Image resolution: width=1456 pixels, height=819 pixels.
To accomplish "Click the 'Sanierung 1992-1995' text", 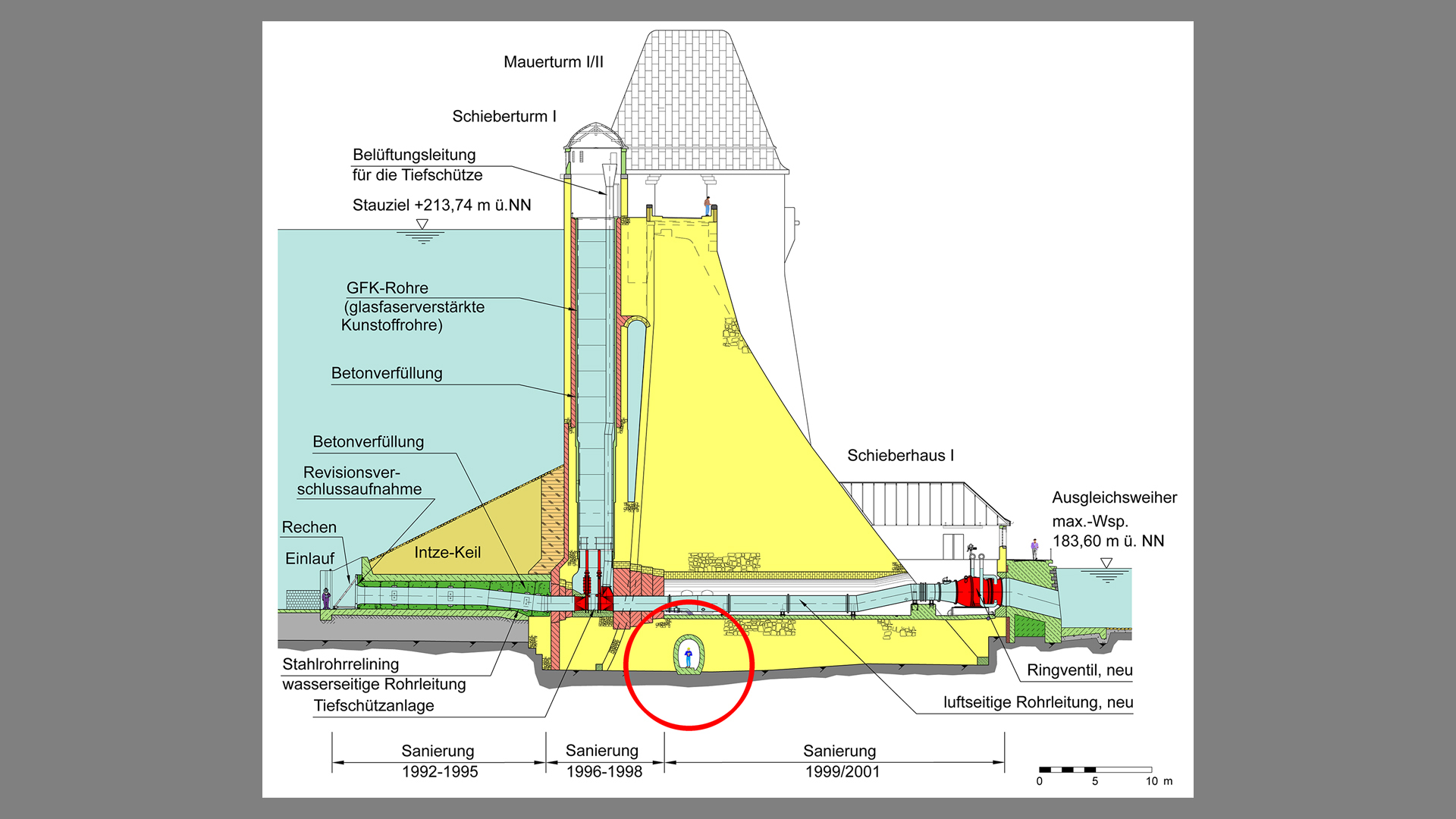I will tap(439, 761).
